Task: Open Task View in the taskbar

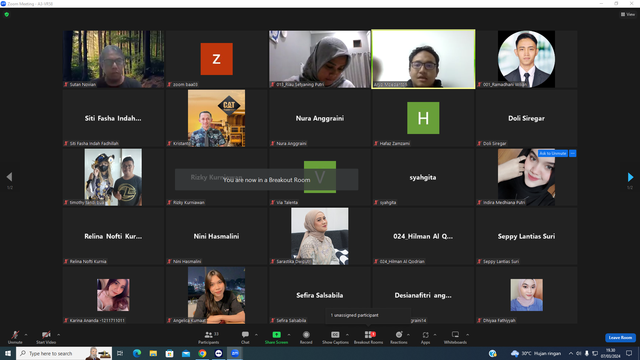Action: (x=120, y=353)
